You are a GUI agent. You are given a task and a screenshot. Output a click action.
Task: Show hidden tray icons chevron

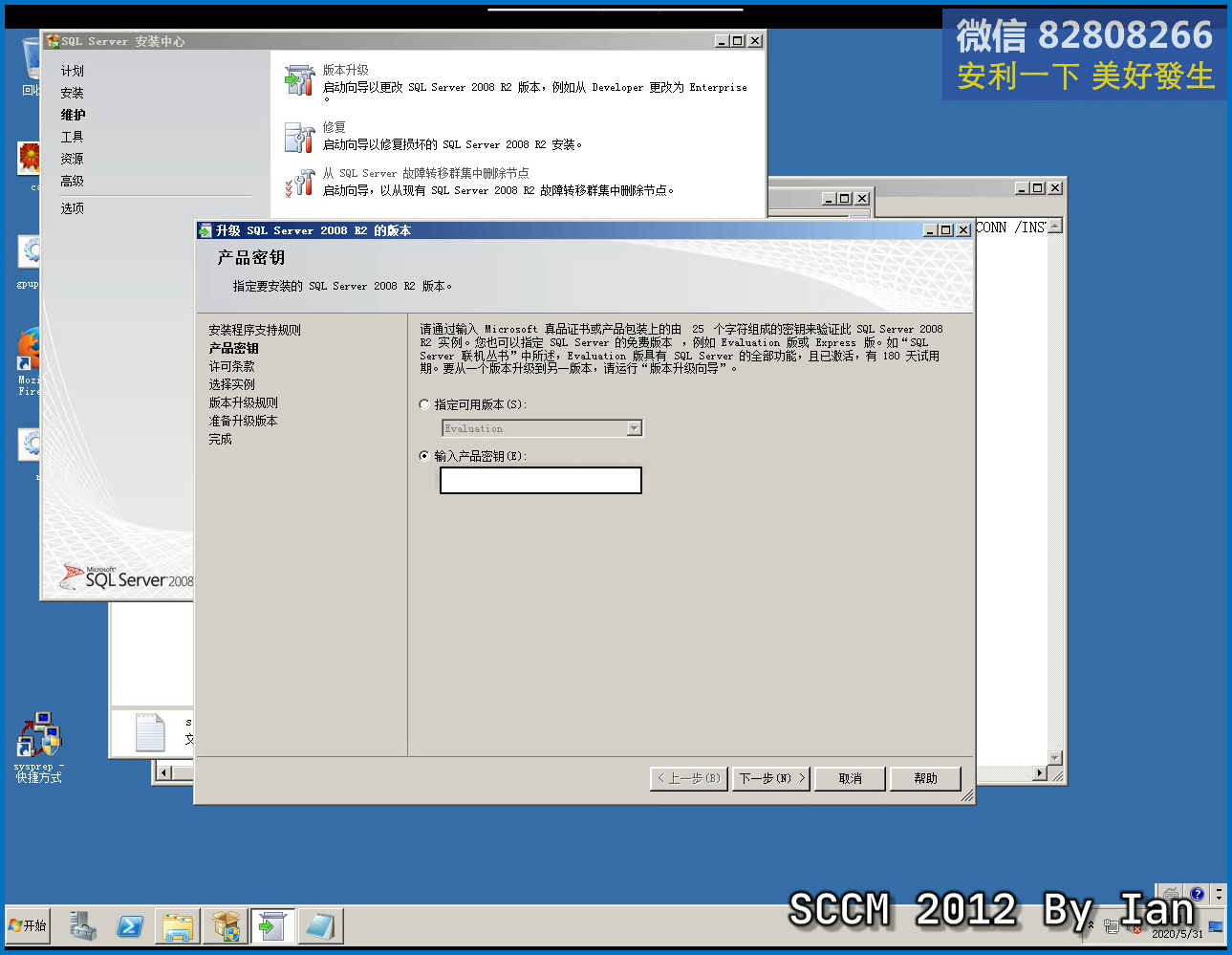[x=1091, y=924]
